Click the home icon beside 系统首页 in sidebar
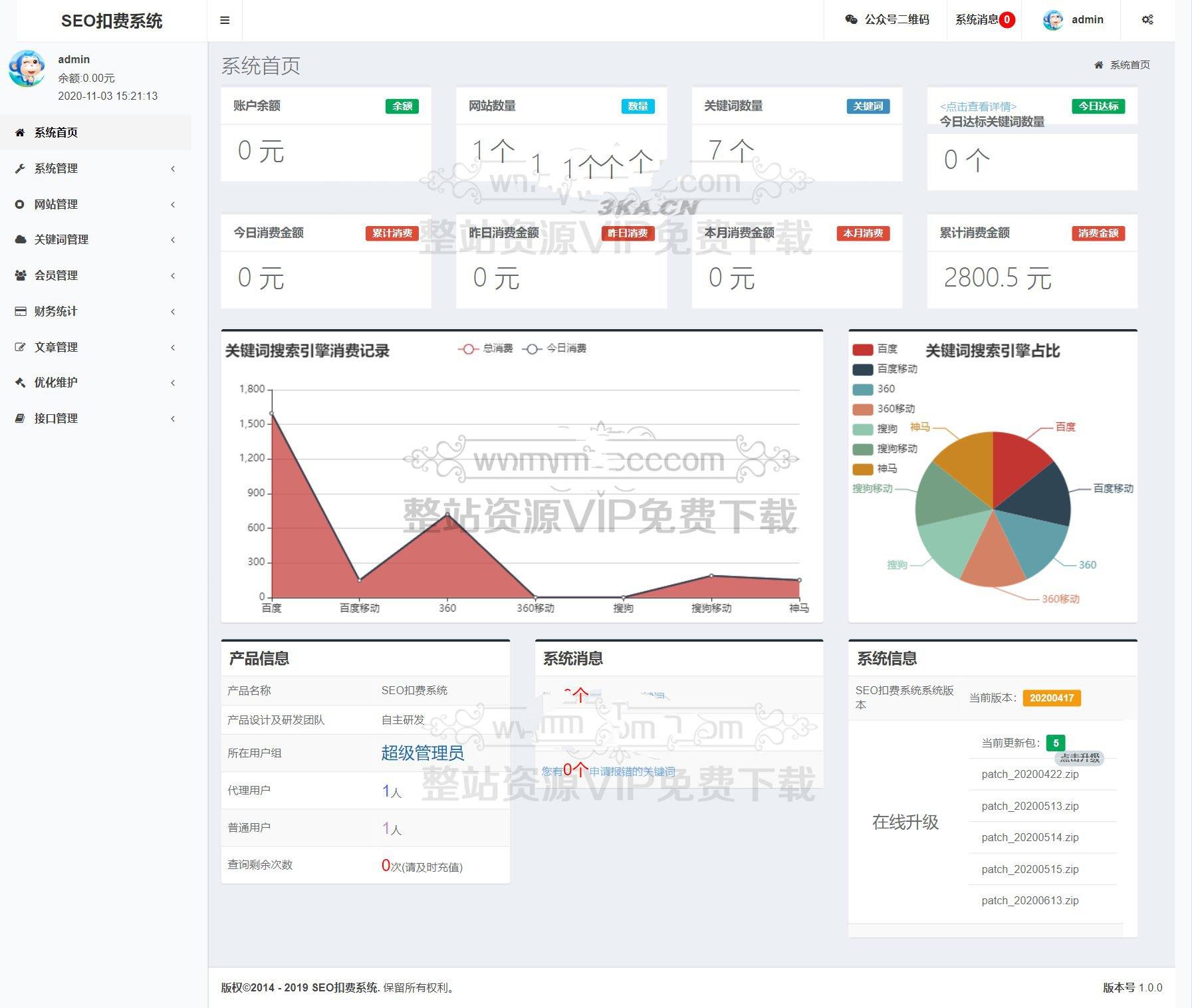Screen dimensions: 1192x1008 20,133
